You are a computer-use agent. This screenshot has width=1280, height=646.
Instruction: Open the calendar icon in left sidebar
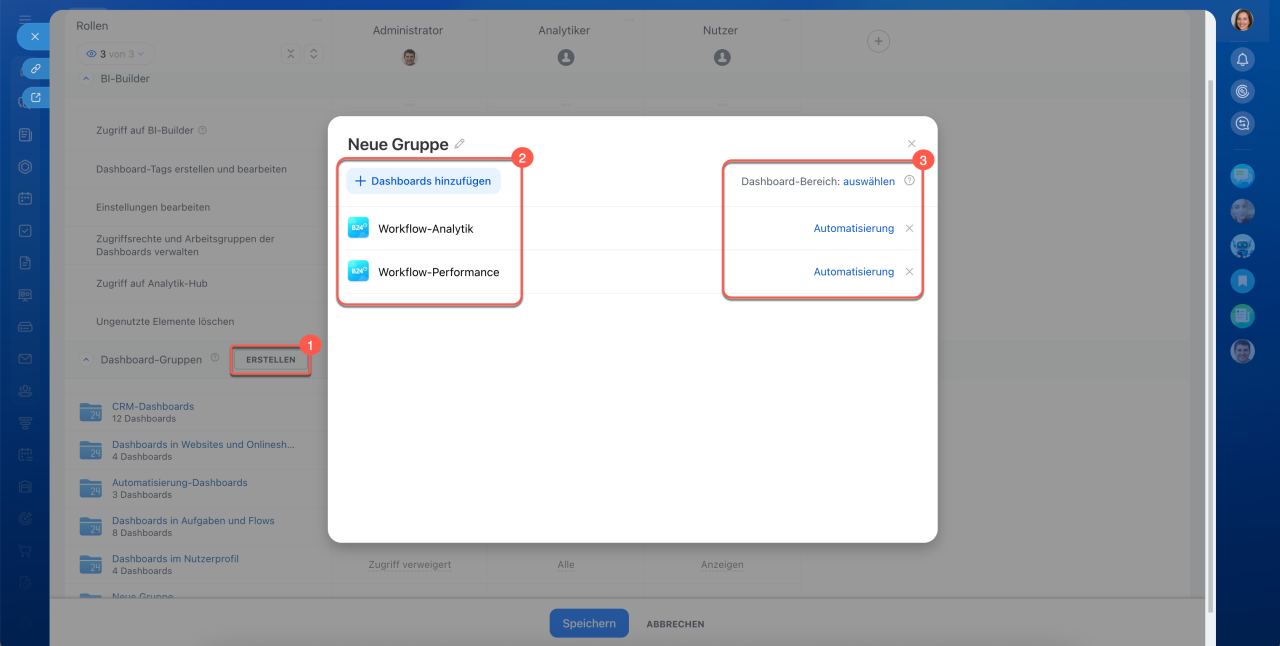(25, 198)
